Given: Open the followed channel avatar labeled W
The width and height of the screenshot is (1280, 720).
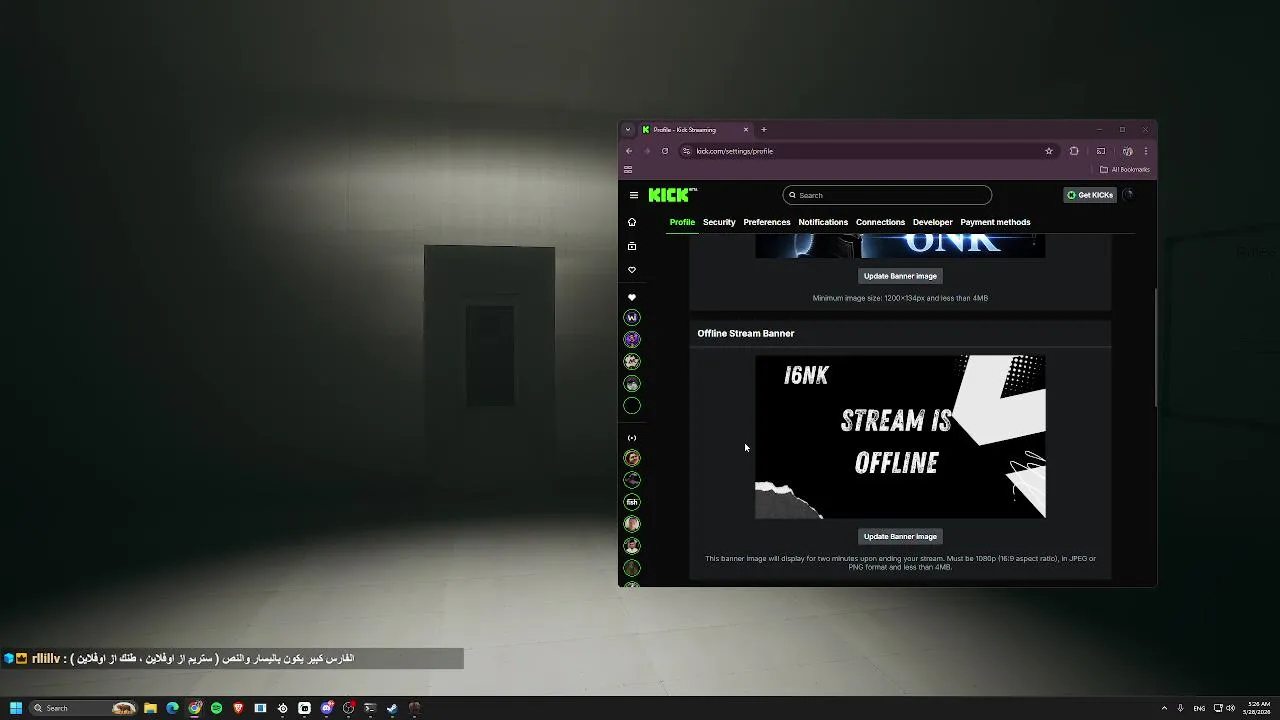Looking at the screenshot, I should tap(631, 317).
